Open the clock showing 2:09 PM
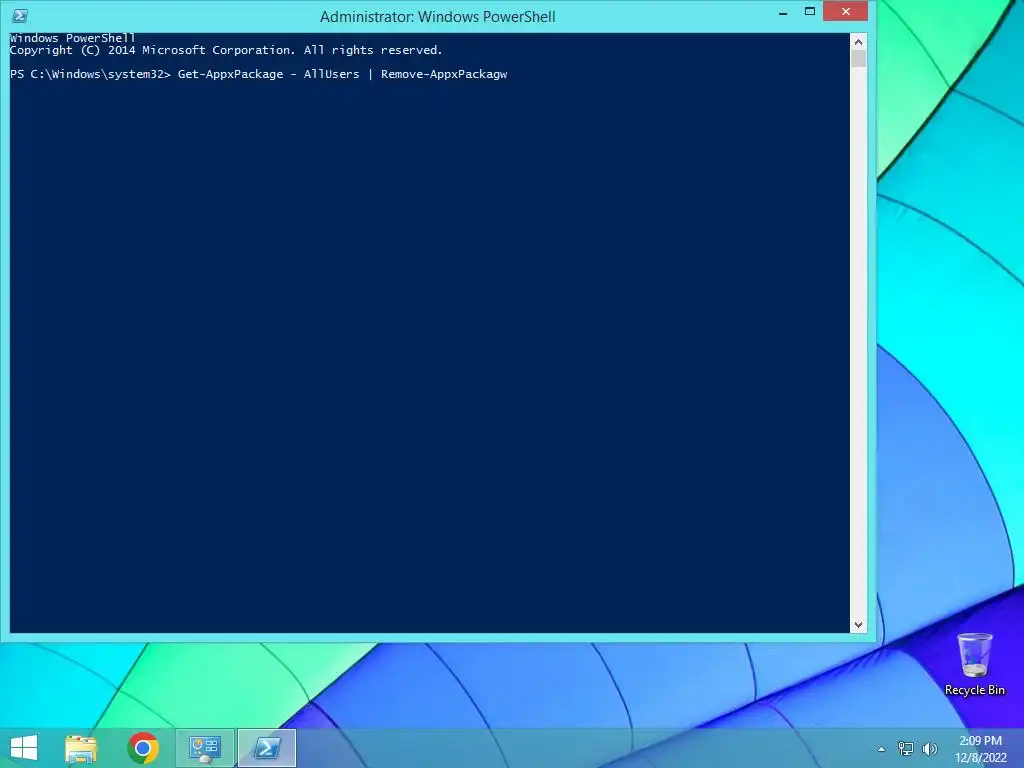The width and height of the screenshot is (1024, 768). [980, 749]
